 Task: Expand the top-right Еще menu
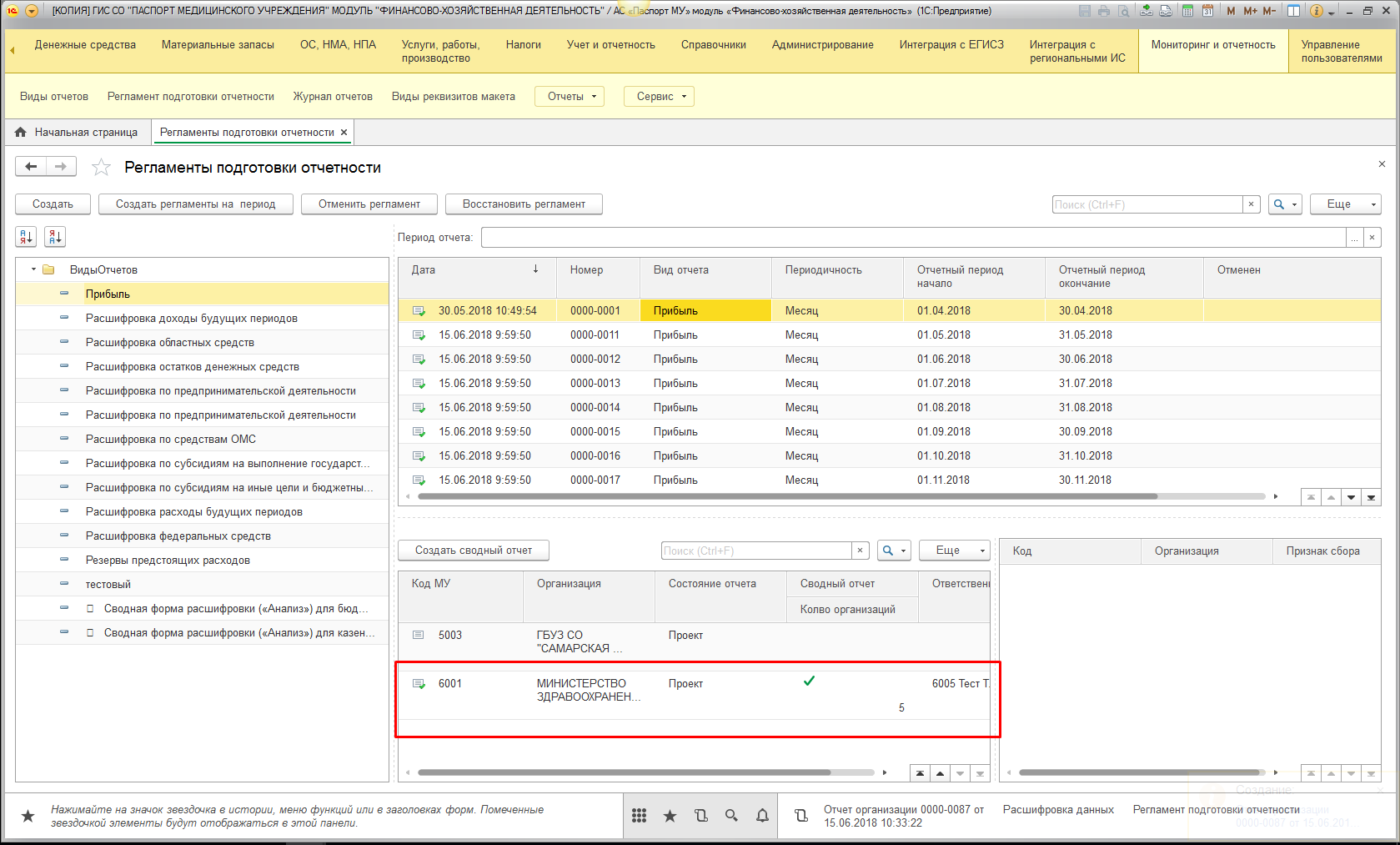pos(1345,204)
